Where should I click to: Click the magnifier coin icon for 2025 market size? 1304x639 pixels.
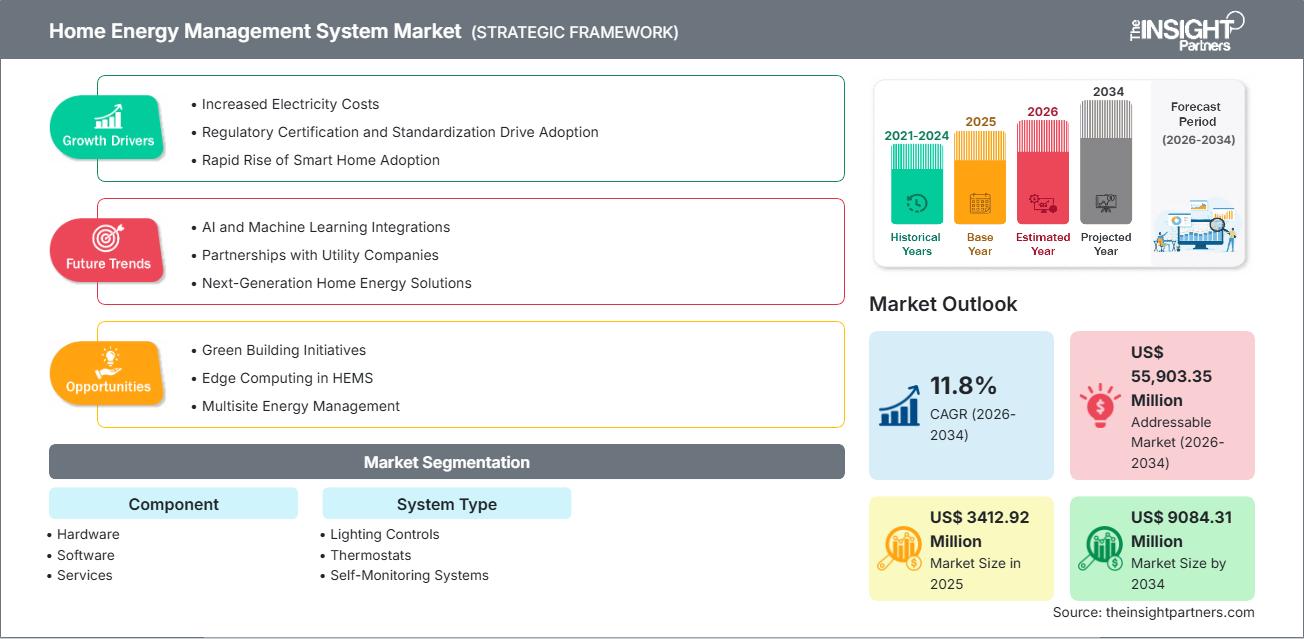901,548
